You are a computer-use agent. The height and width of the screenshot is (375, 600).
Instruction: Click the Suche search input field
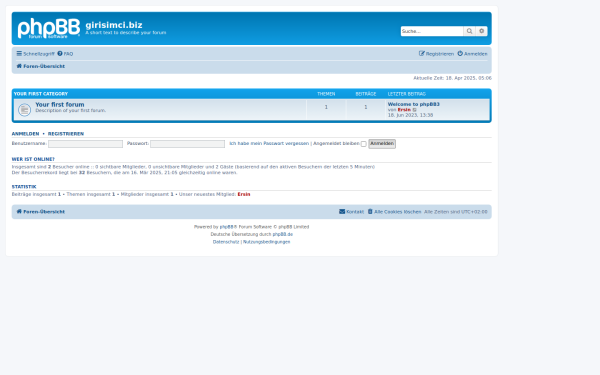click(x=432, y=31)
